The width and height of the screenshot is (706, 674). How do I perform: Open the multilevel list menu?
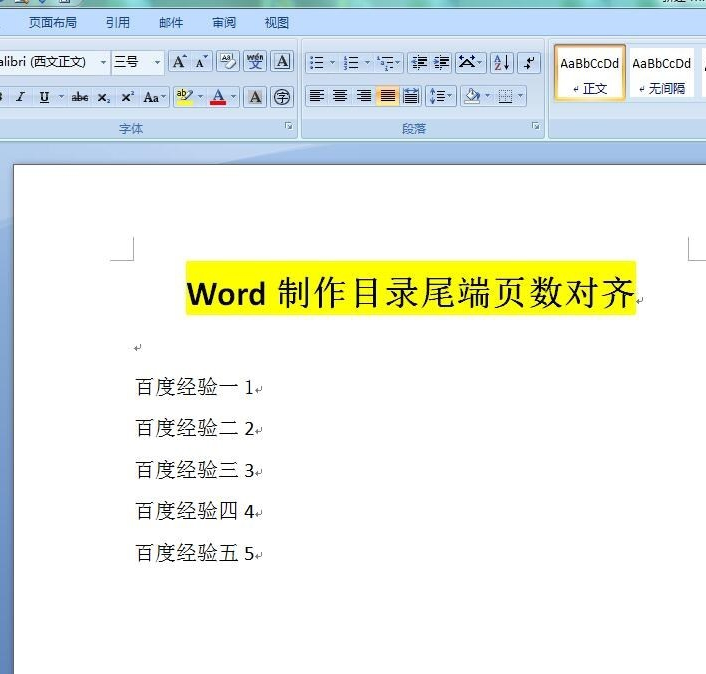pyautogui.click(x=388, y=63)
